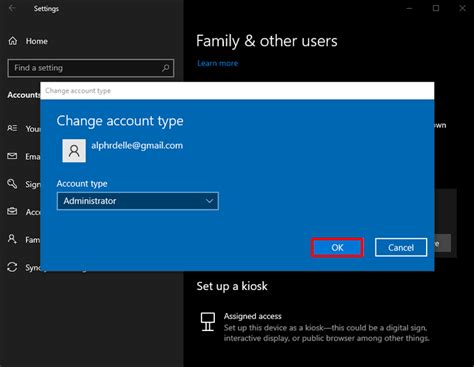Viewport: 474px width, 367px height.
Task: Click the search magnifier icon
Action: point(165,68)
